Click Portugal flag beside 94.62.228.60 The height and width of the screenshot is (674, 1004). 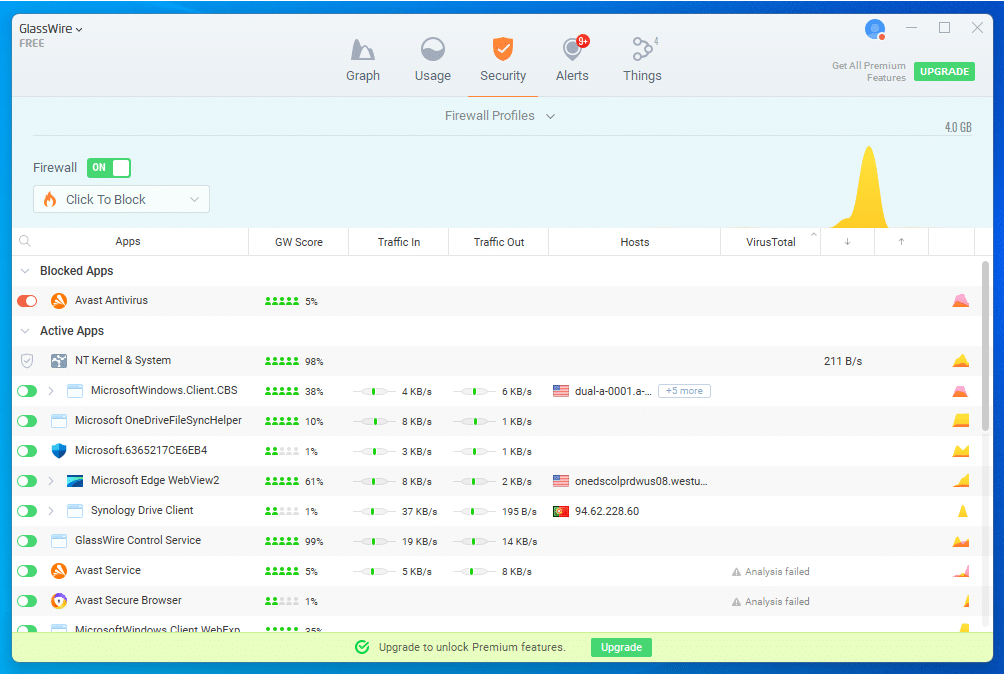click(x=561, y=511)
